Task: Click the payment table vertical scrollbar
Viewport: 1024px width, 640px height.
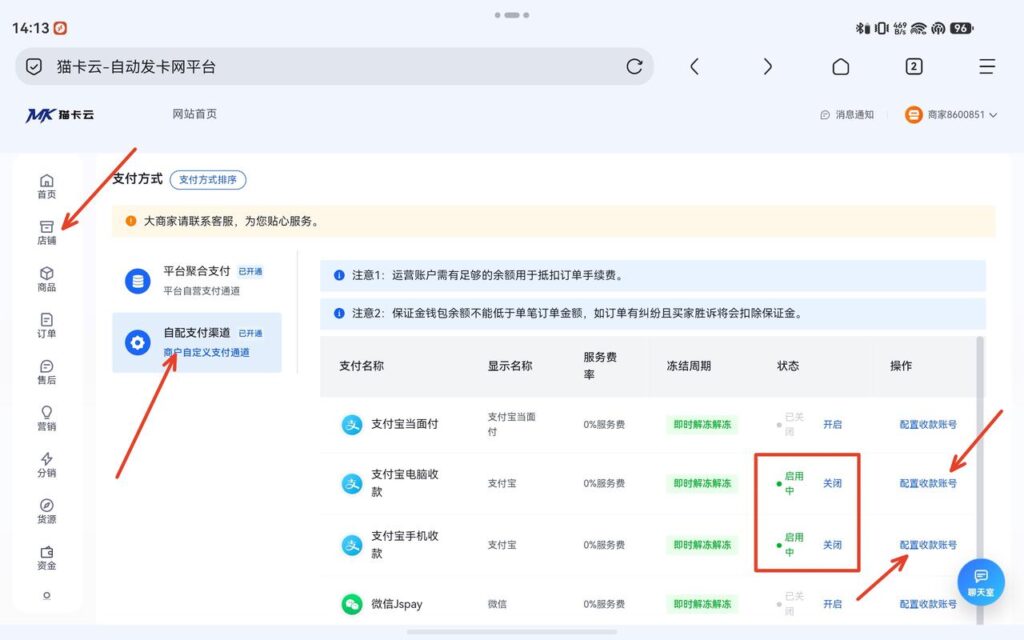Action: pos(980,480)
